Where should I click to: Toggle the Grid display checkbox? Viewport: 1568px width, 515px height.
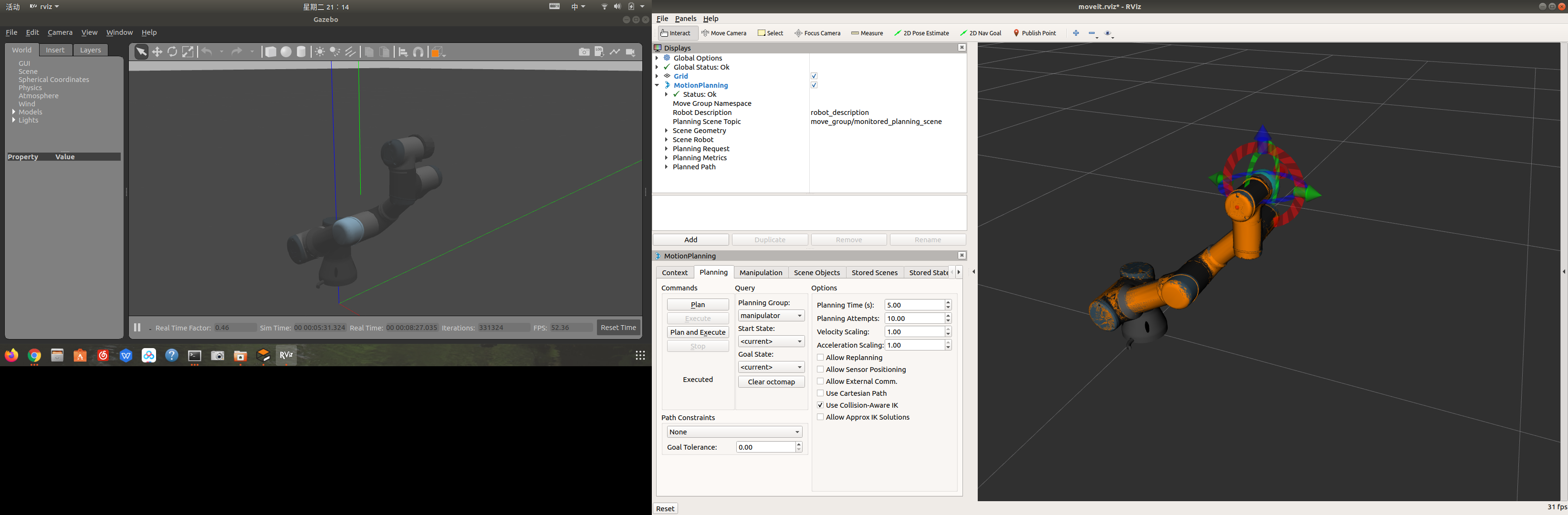click(x=814, y=76)
